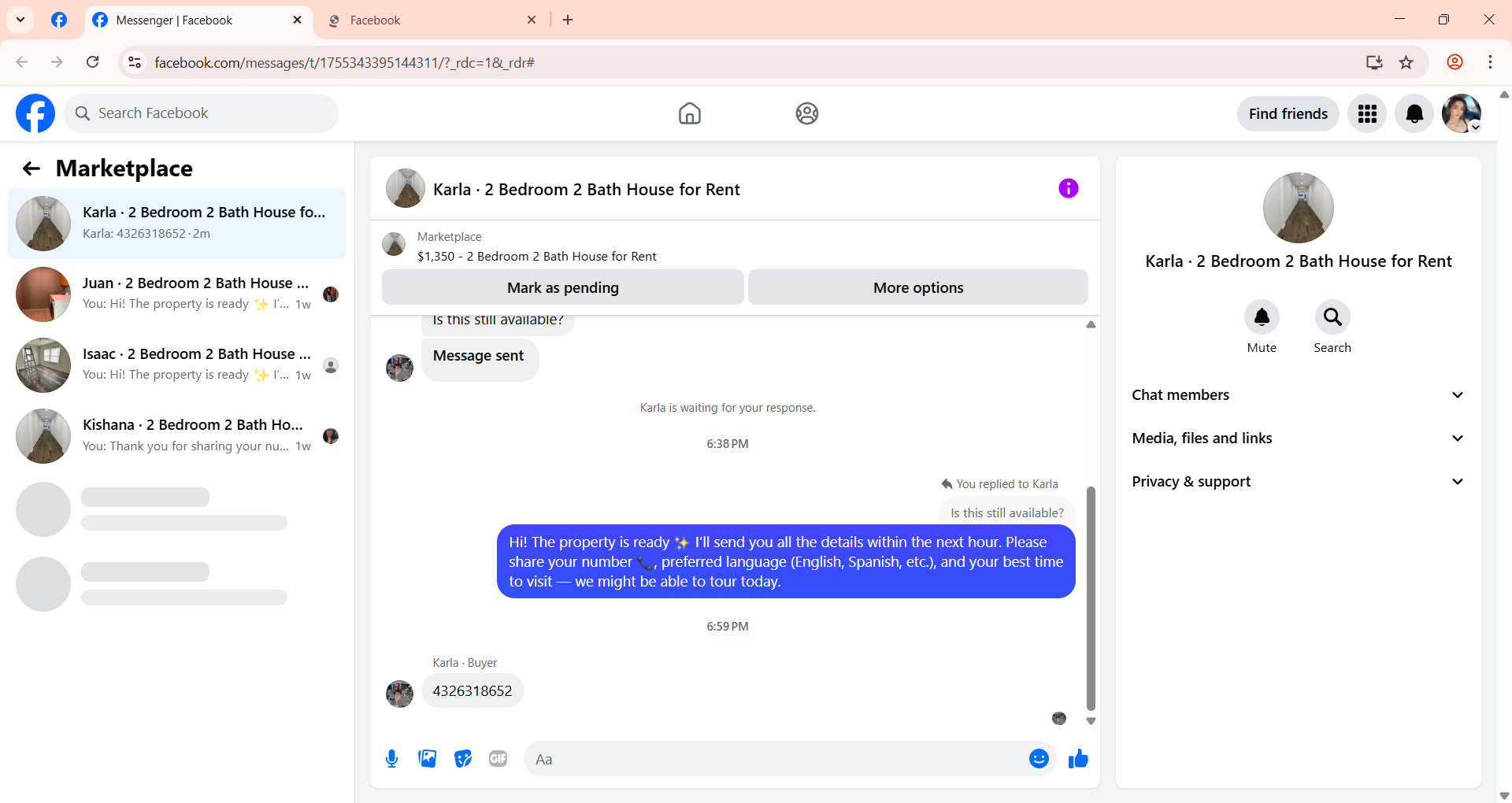Click the large listing photo in right panel
The width and height of the screenshot is (1512, 803).
pos(1299,208)
